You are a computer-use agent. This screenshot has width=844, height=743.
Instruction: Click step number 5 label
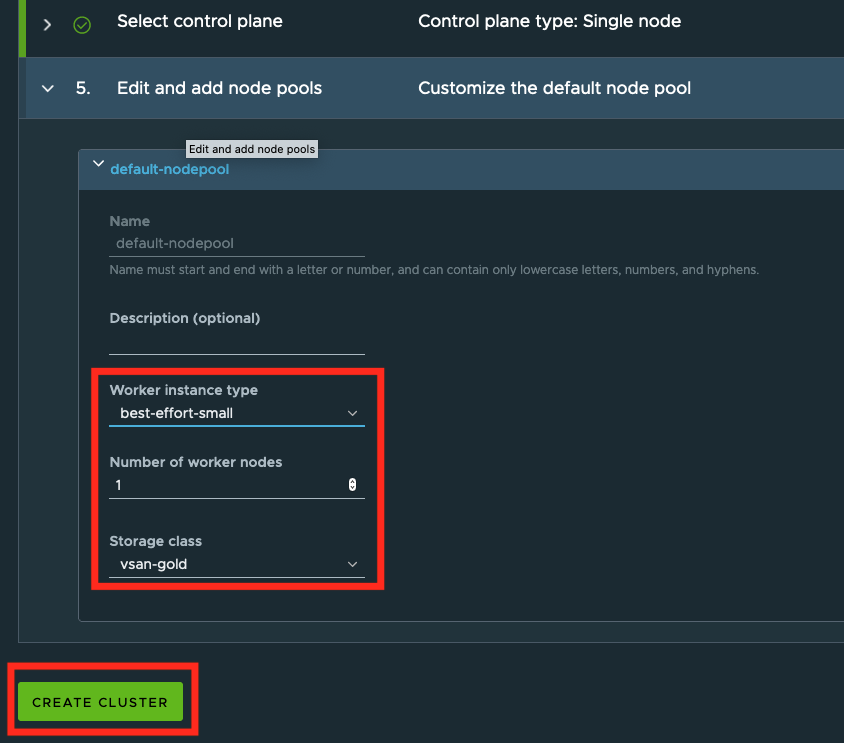83,88
